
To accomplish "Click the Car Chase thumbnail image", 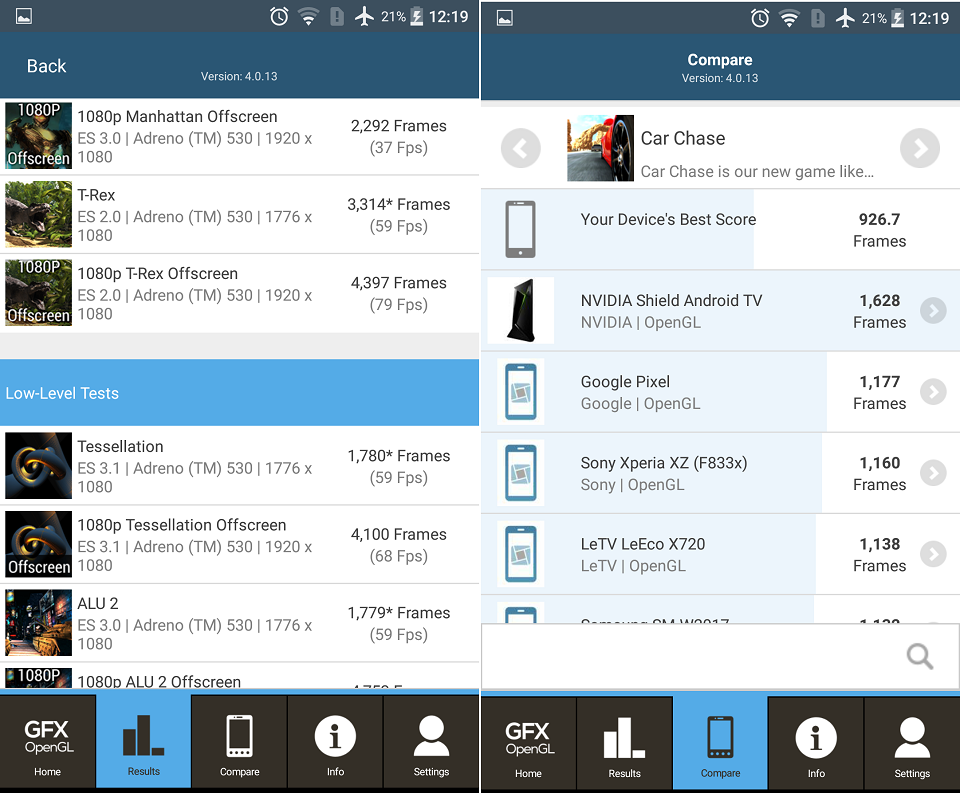I will tap(600, 148).
